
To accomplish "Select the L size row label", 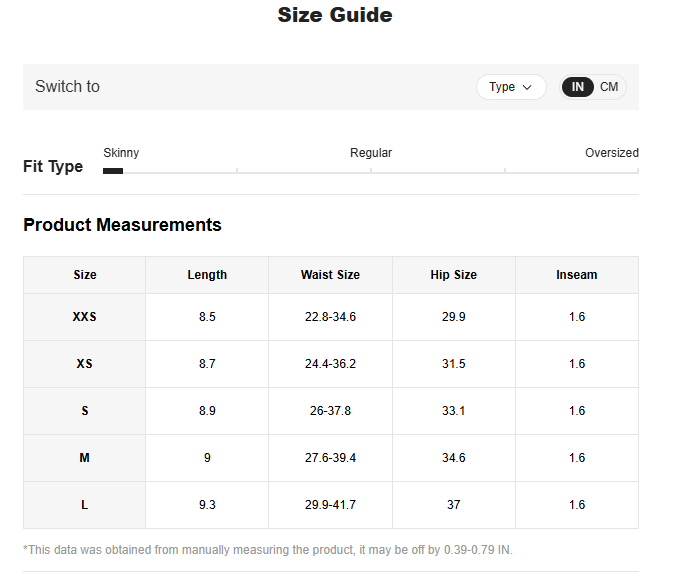I will click(85, 505).
